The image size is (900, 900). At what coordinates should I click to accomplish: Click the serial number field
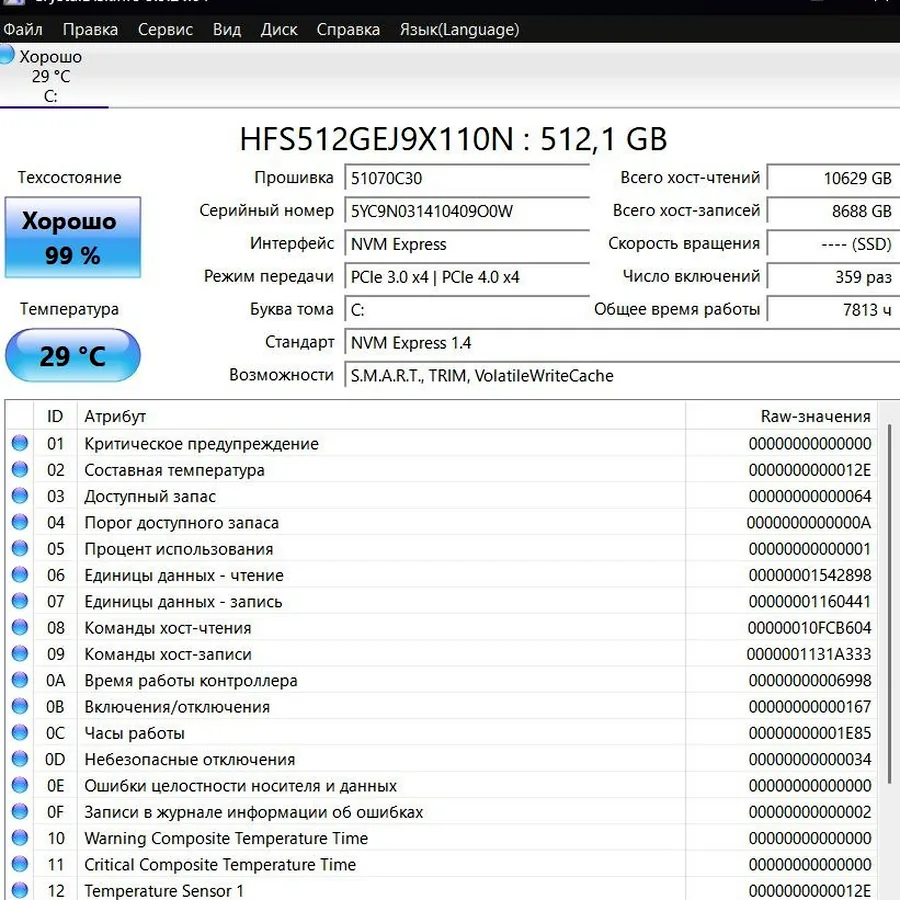pyautogui.click(x=467, y=211)
